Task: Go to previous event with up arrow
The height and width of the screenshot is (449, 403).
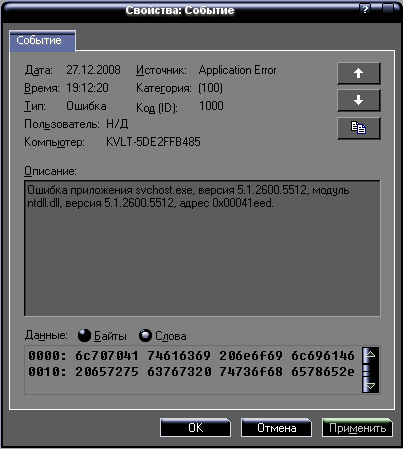Action: [359, 73]
